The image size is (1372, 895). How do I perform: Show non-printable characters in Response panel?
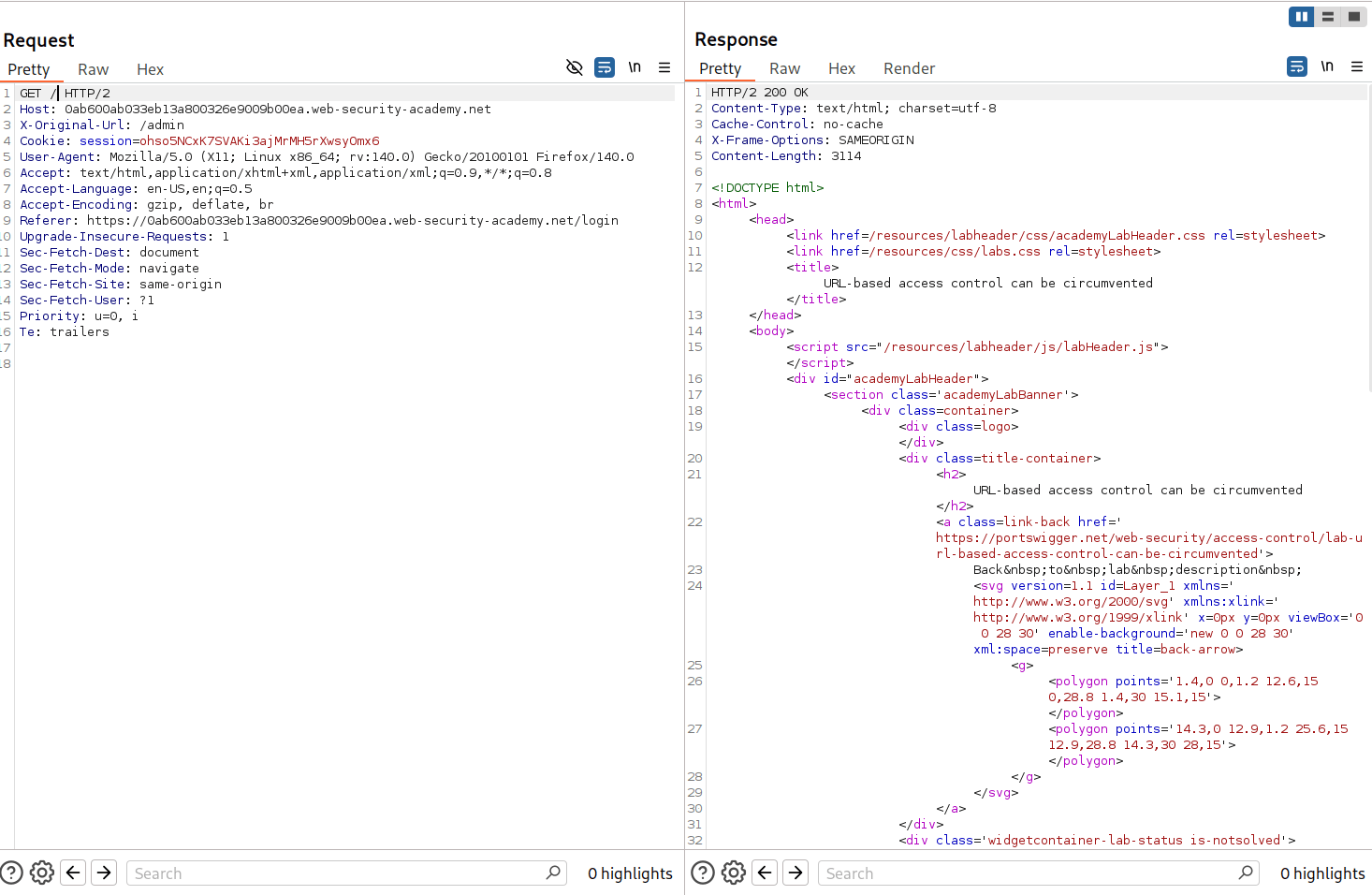coord(1327,66)
